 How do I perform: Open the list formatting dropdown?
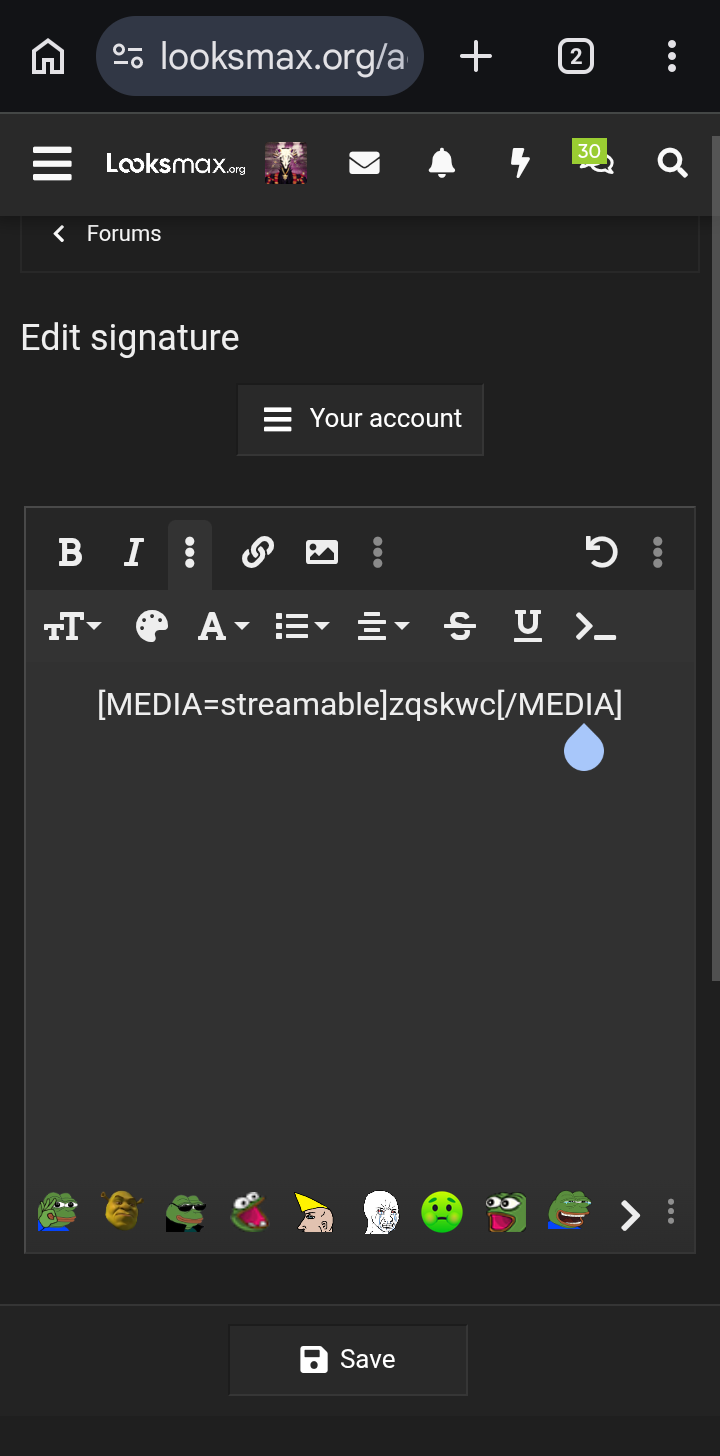301,626
